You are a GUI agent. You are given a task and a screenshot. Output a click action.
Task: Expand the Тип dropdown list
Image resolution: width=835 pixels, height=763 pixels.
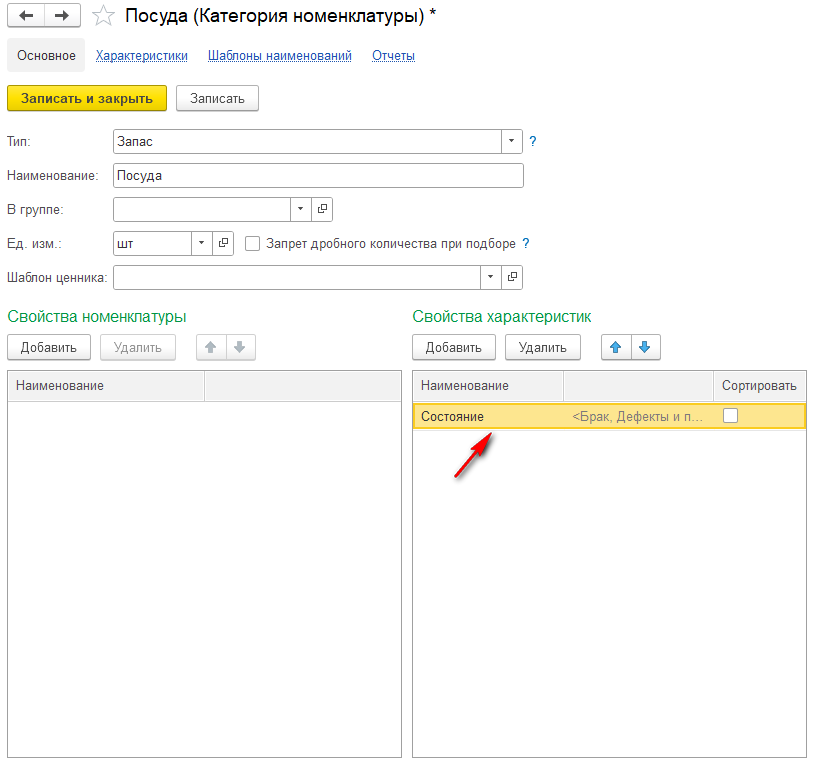(x=511, y=141)
